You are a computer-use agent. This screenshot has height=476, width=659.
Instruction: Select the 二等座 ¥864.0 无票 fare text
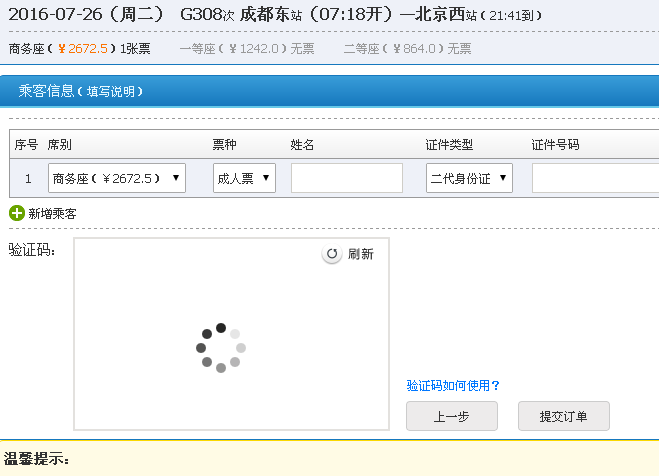407,49
